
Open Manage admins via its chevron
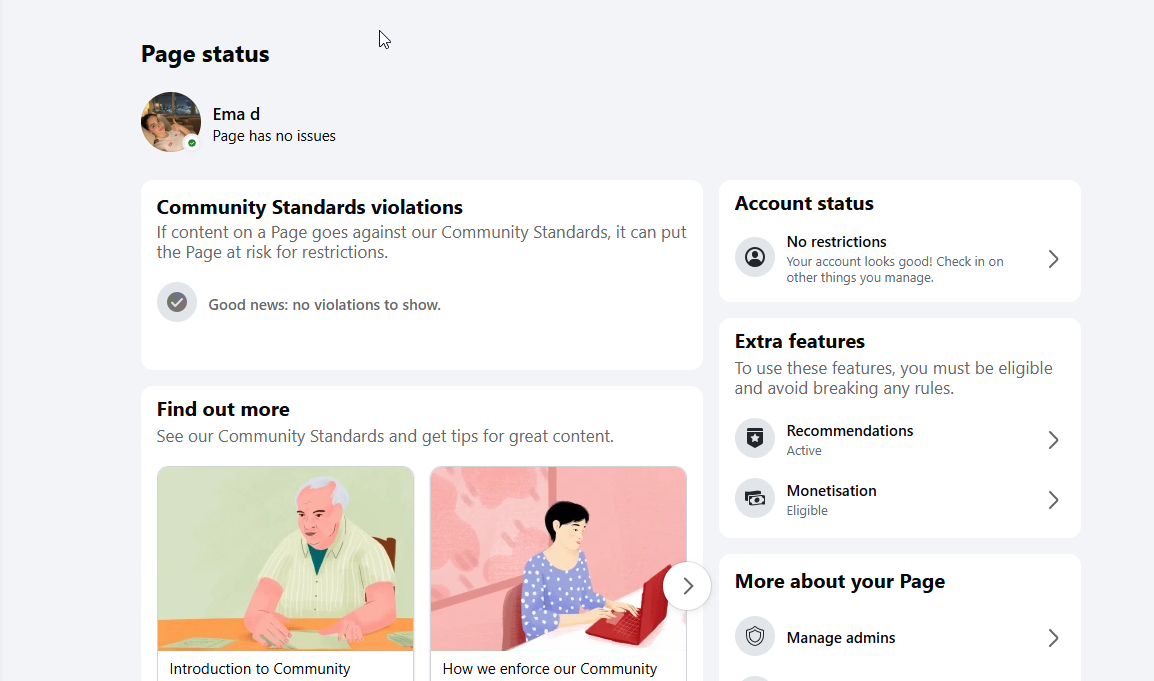pyautogui.click(x=1053, y=638)
